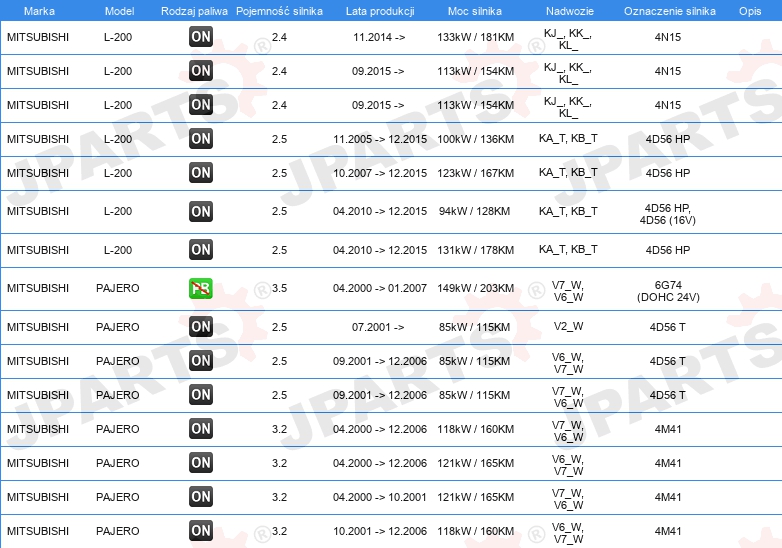The height and width of the screenshot is (548, 782).
Task: Click the 11.2005 -> 12.2015 date cell
Action: click(380, 139)
